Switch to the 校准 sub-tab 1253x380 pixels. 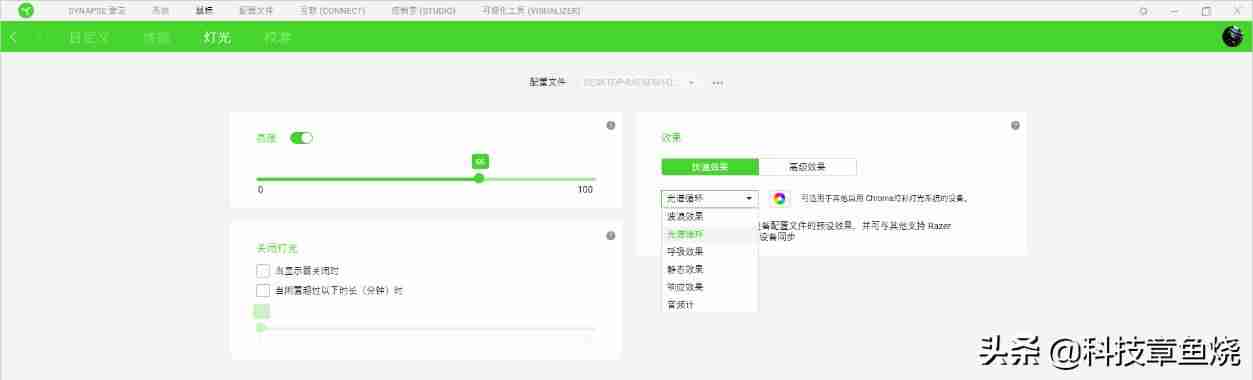278,37
